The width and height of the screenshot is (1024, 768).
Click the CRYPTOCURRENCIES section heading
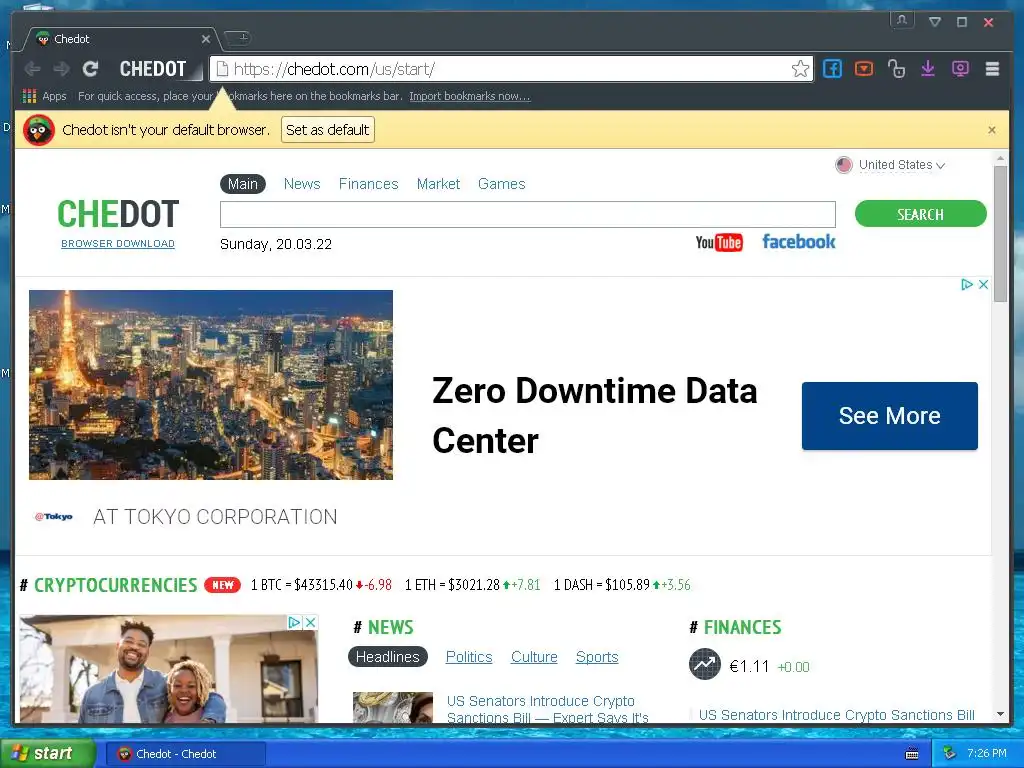click(115, 585)
